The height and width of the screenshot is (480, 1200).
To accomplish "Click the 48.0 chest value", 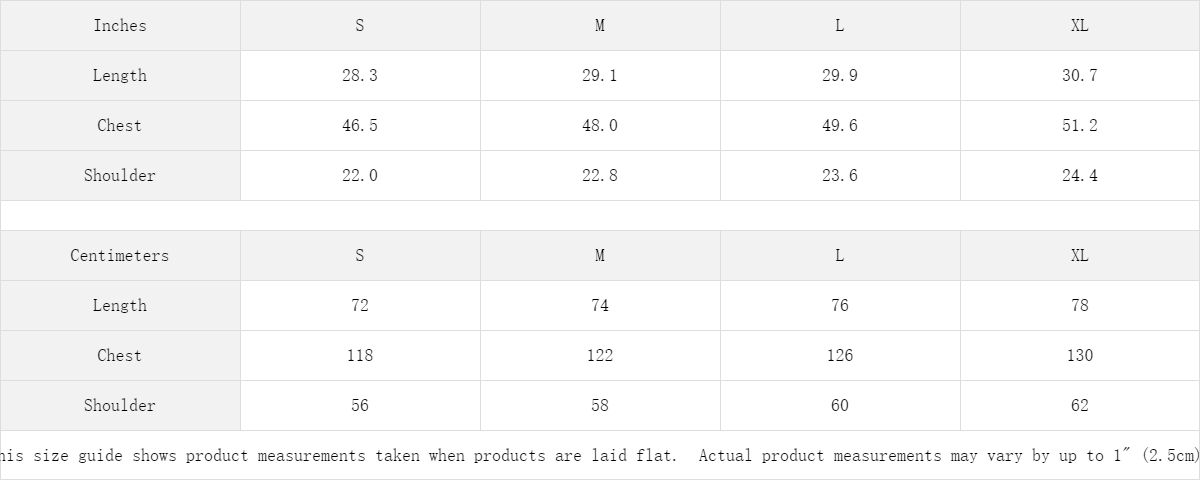I will click(600, 126).
